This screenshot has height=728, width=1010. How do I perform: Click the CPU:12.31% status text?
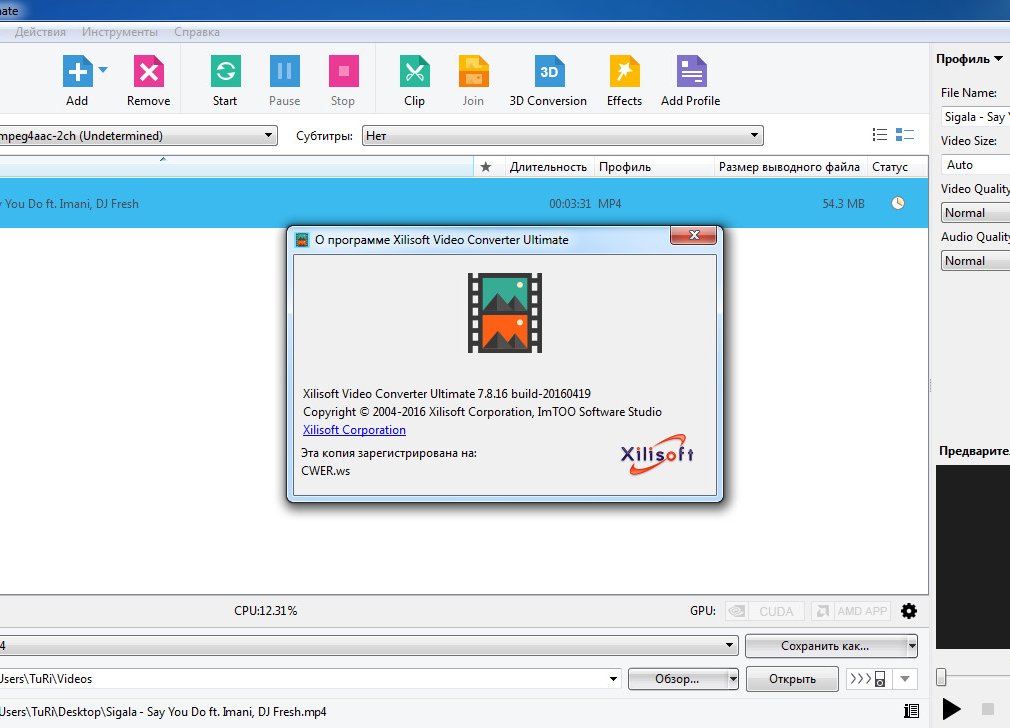coord(265,610)
